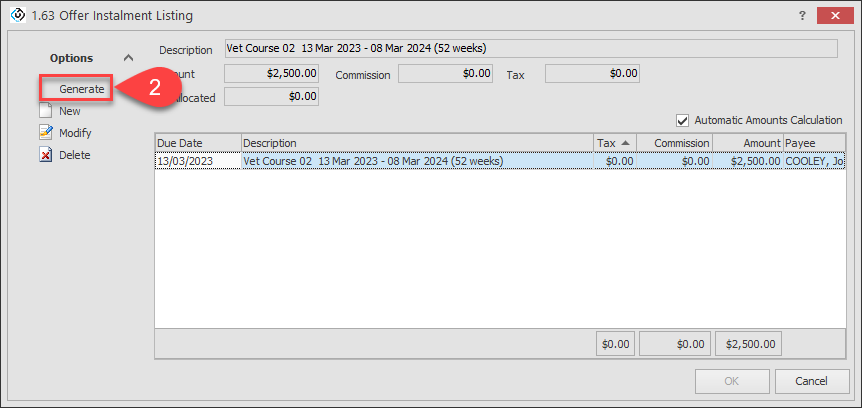Image resolution: width=862 pixels, height=408 pixels.
Task: Click the Payee column header
Action: tap(812, 143)
